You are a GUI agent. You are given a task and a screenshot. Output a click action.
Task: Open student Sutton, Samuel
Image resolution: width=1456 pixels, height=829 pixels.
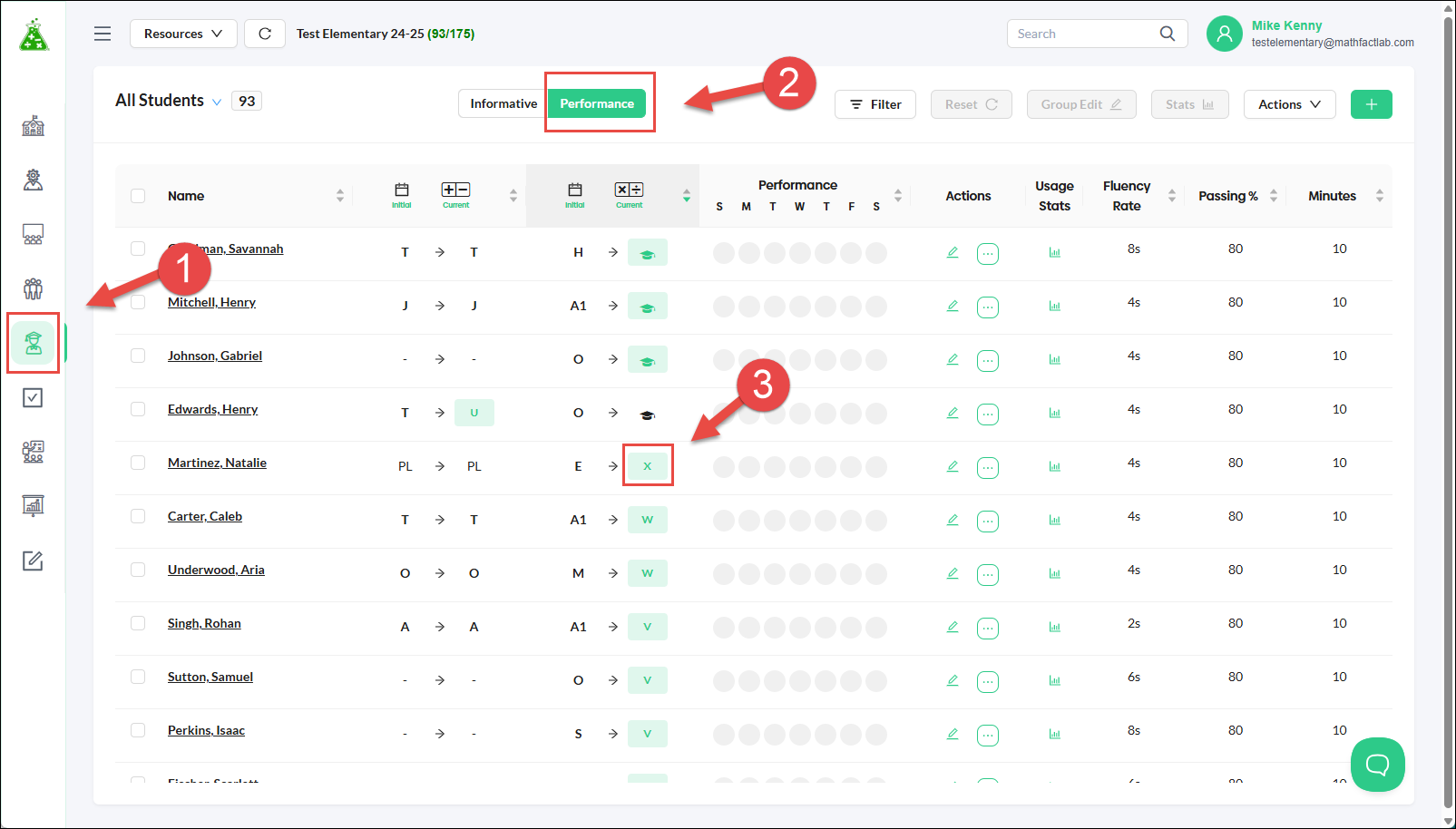[210, 677]
